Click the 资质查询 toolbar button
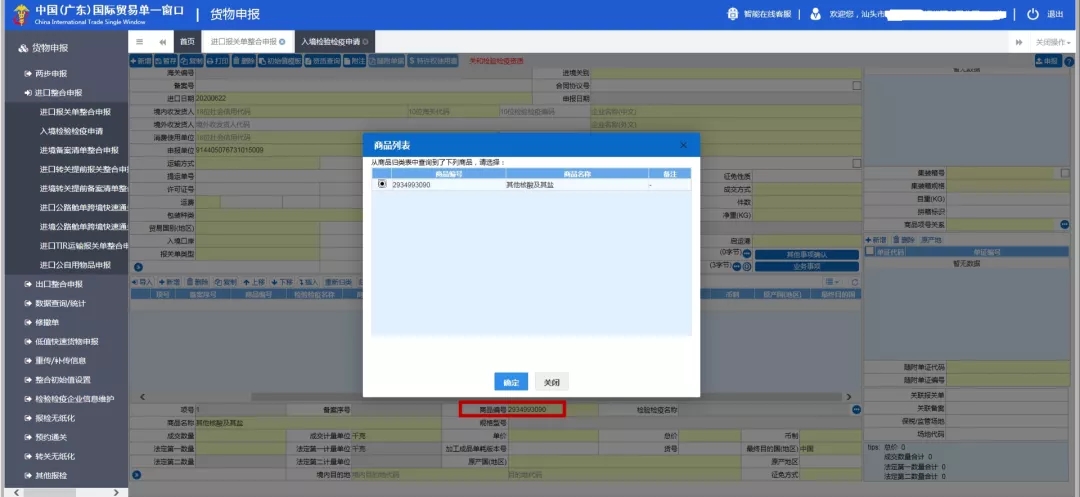This screenshot has height=497, width=1080. [322, 61]
